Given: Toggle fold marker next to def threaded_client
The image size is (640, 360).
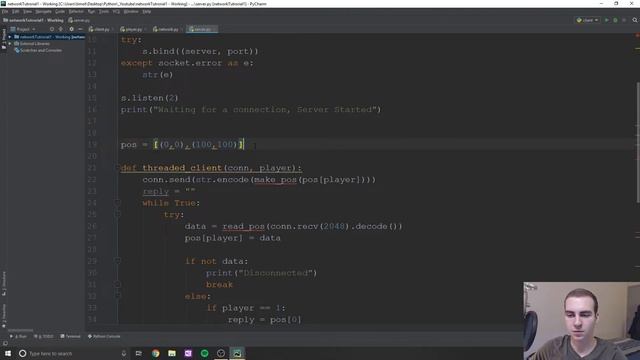Looking at the screenshot, I should click(x=117, y=168).
